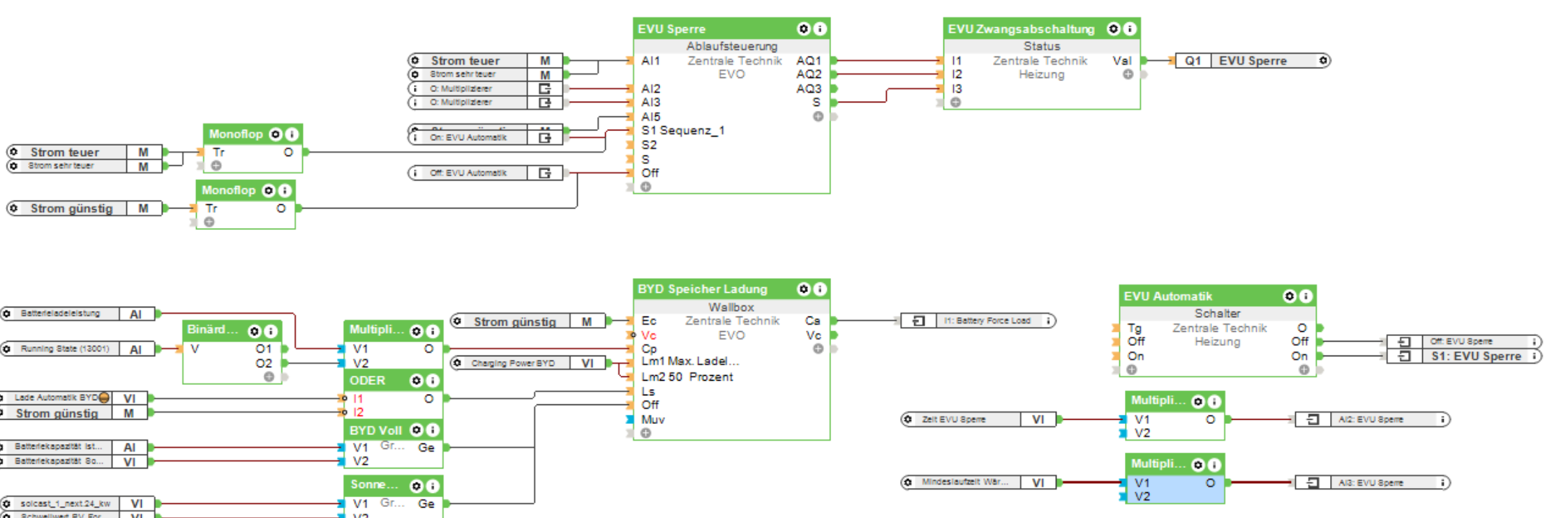Open settings gear on Binärd... block
This screenshot has height=518, width=1568.
pos(255,331)
